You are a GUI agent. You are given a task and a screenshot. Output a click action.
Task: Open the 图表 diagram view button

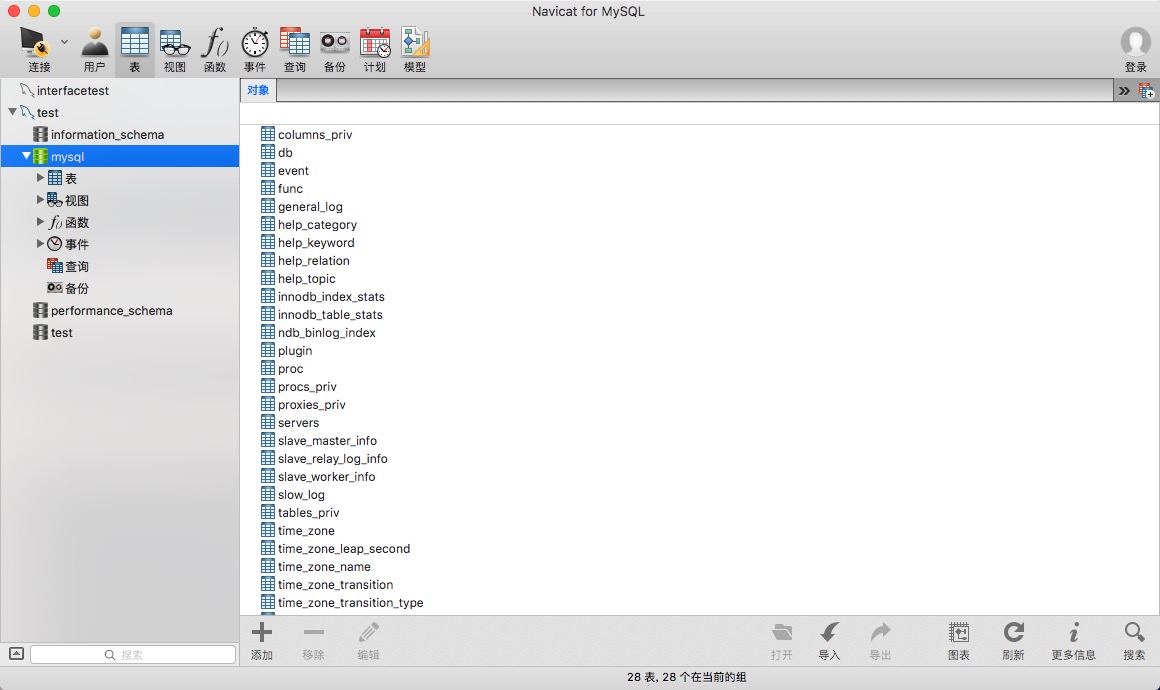pyautogui.click(x=959, y=640)
